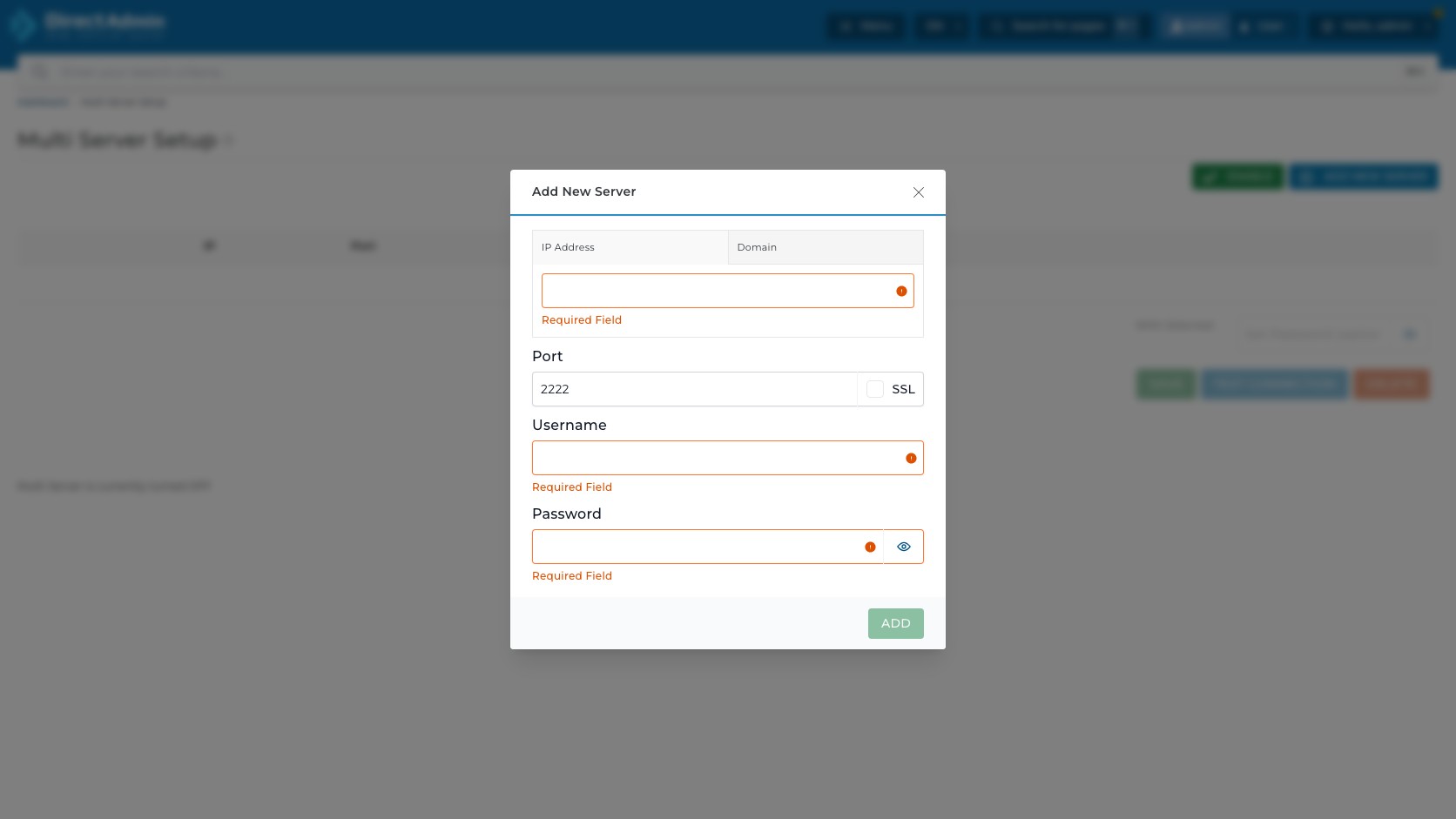Click the 'Username' label
Image resolution: width=1456 pixels, height=819 pixels.
pos(569,425)
